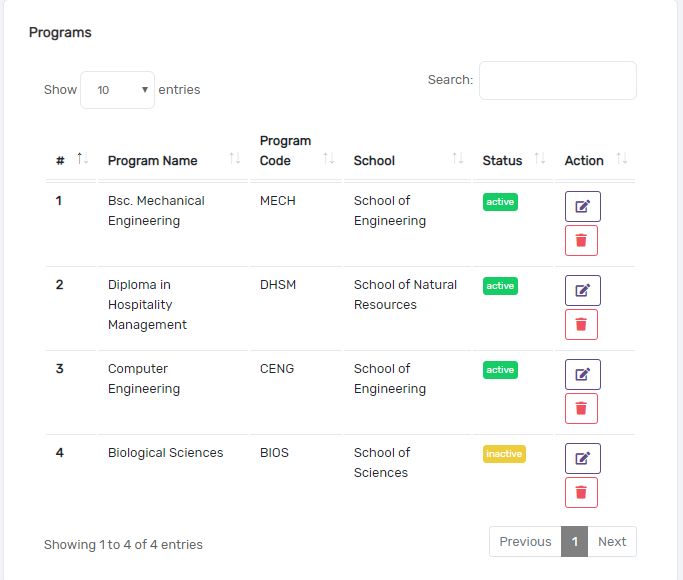Edit the Bsc. Mechanical Engineering program

coord(582,207)
